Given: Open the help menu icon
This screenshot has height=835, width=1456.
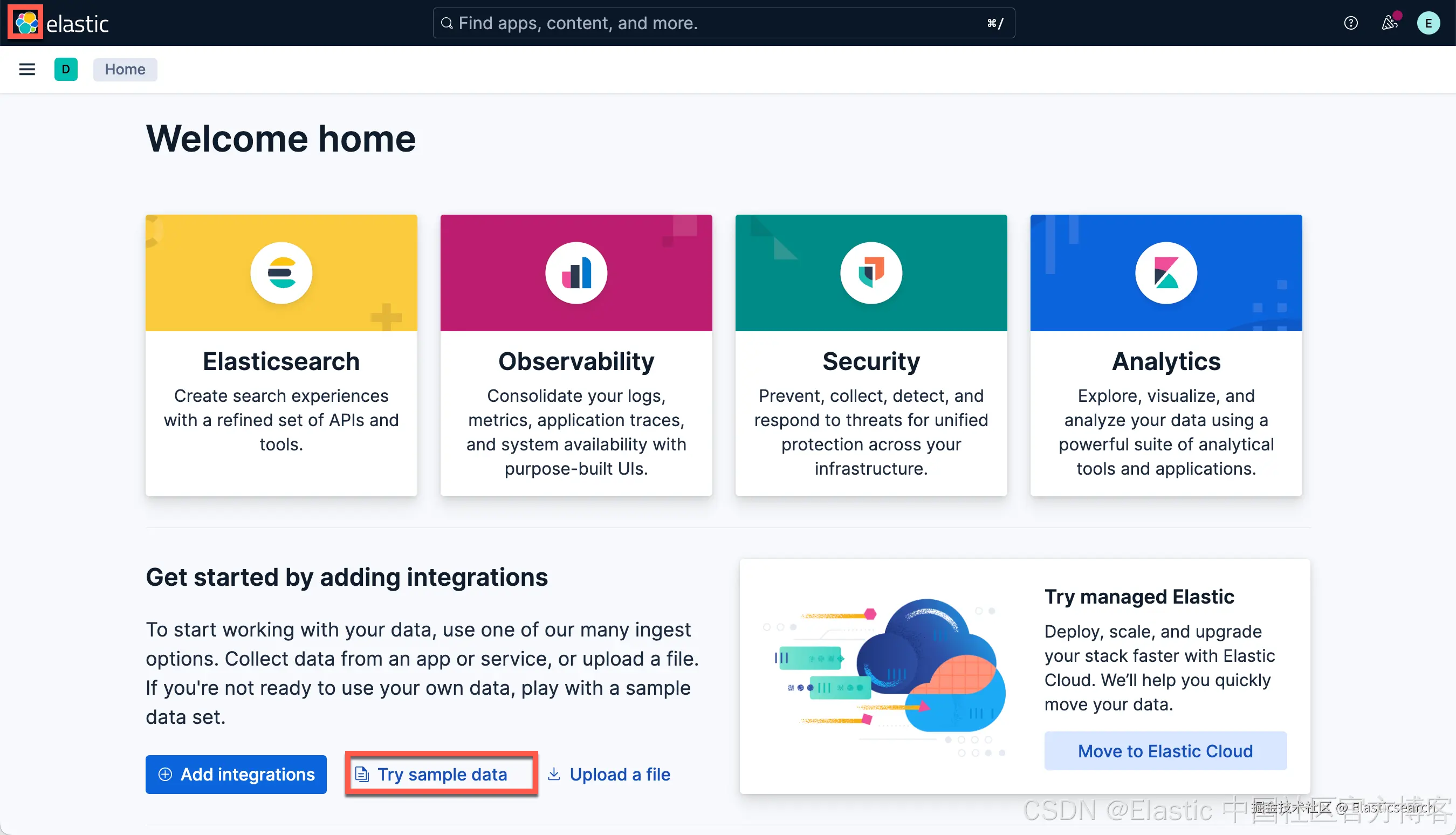Looking at the screenshot, I should [1350, 23].
